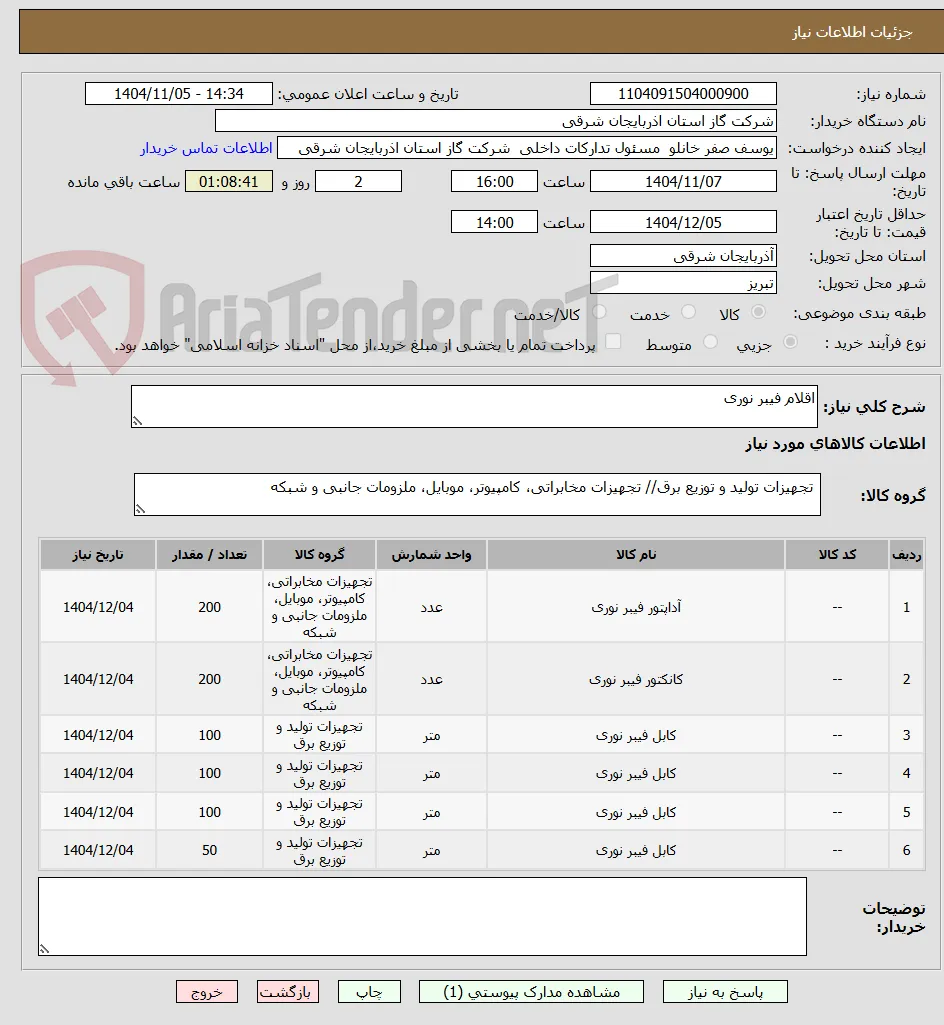Click delivery city field تبریز
This screenshot has width=944, height=1025.
click(x=683, y=283)
